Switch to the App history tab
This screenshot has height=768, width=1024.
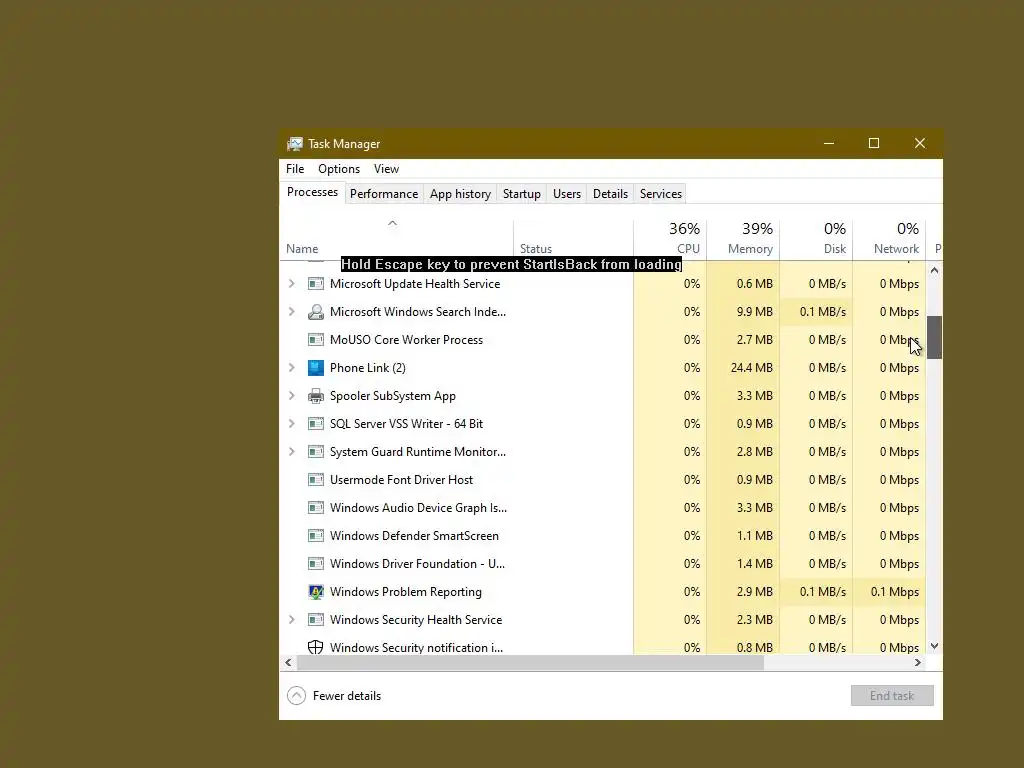pos(460,194)
